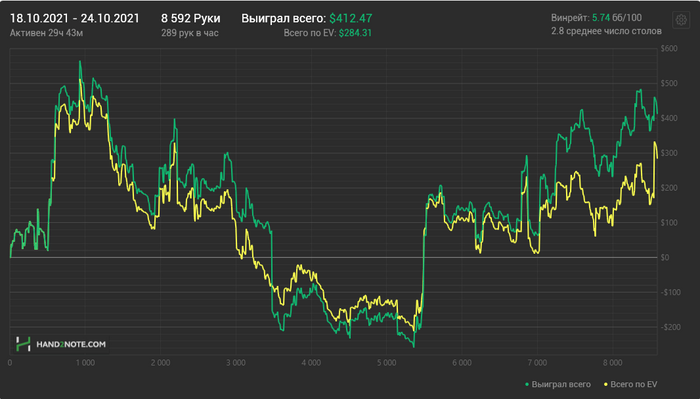Viewport: 700px width, 399px height.
Task: Click the $100 y-axis label
Action: coord(669,223)
